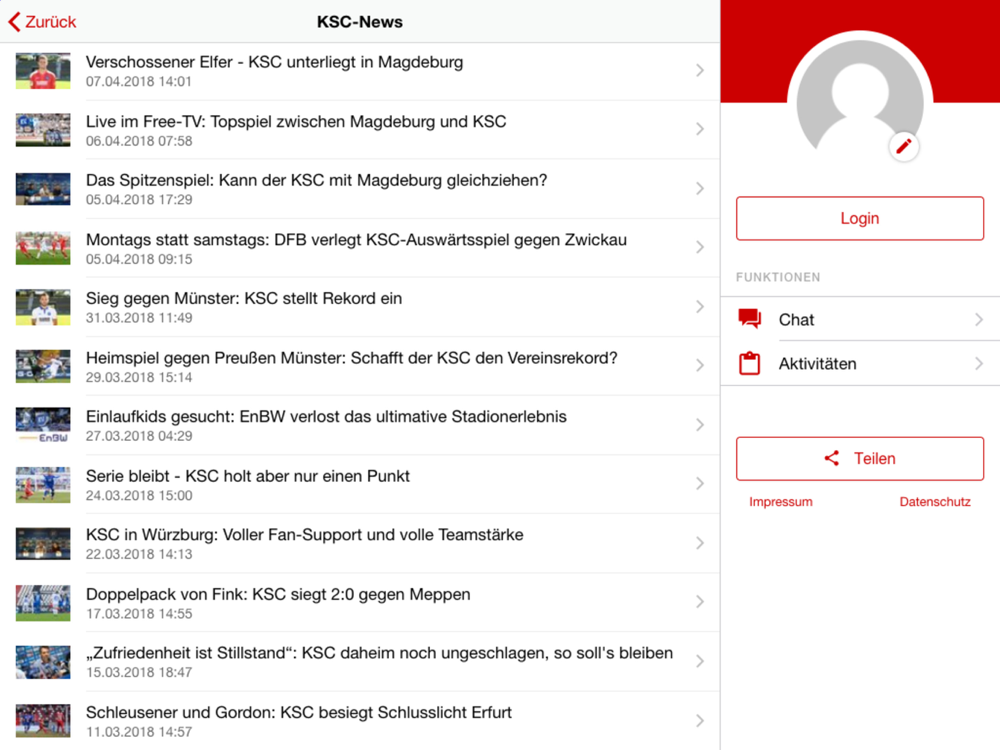1000x750 pixels.
Task: Click the date 24.03.2018 15:00
Action: (x=138, y=496)
